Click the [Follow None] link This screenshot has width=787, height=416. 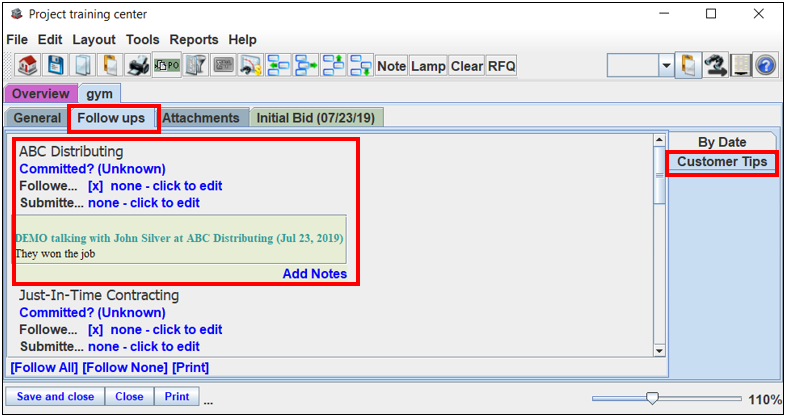click(x=125, y=368)
